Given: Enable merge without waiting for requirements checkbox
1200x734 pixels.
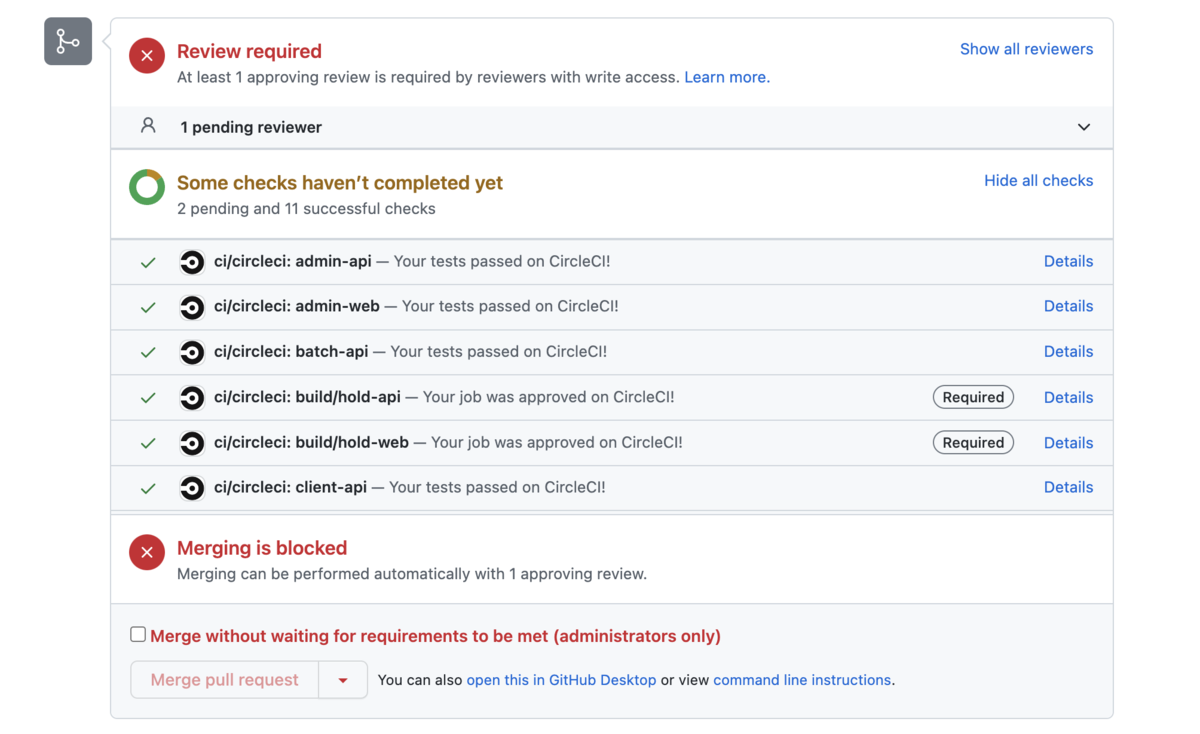Looking at the screenshot, I should point(138,634).
